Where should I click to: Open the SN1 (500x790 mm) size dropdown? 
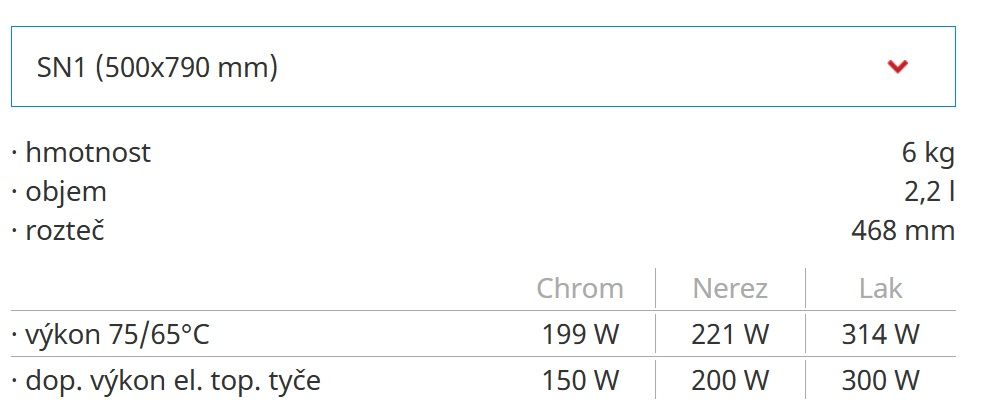tap(483, 67)
